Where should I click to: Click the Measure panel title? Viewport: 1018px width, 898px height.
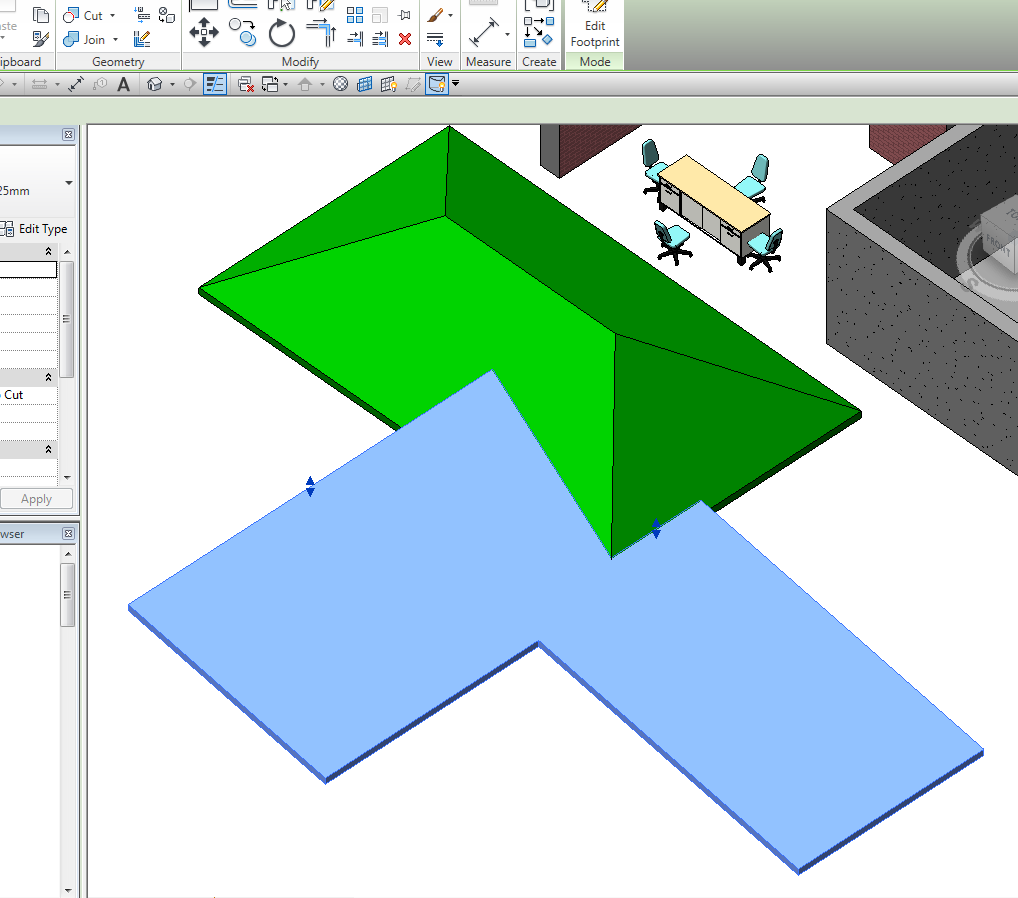pyautogui.click(x=488, y=62)
